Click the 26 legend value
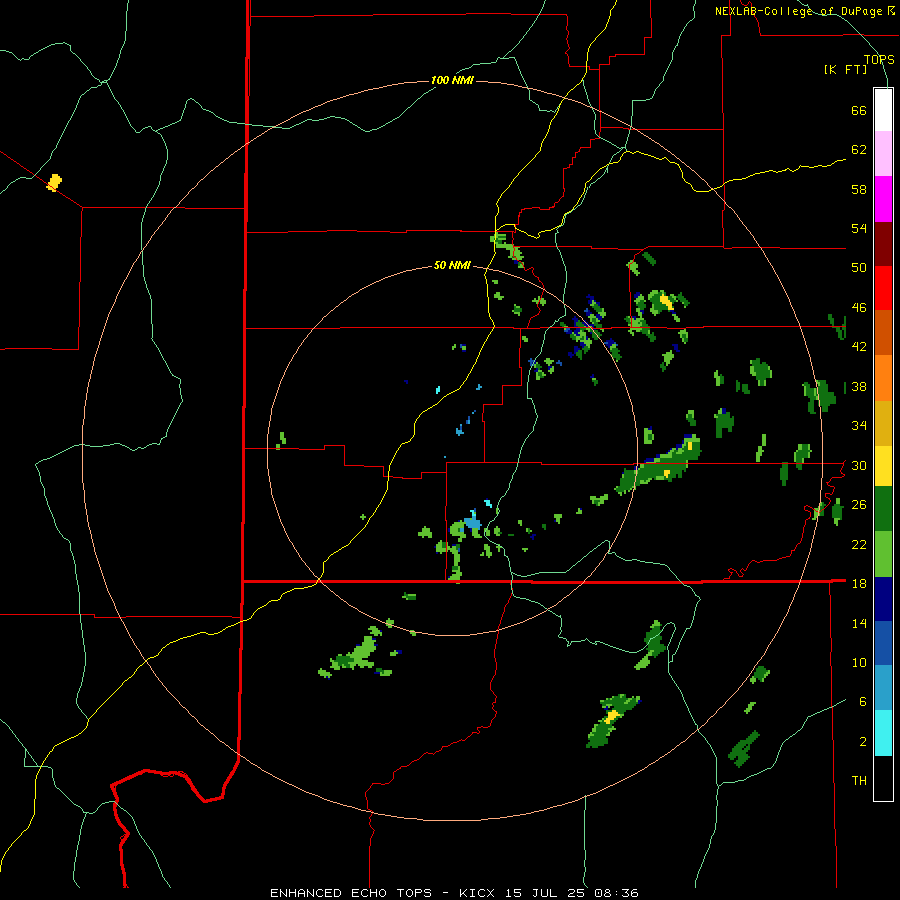 [859, 505]
